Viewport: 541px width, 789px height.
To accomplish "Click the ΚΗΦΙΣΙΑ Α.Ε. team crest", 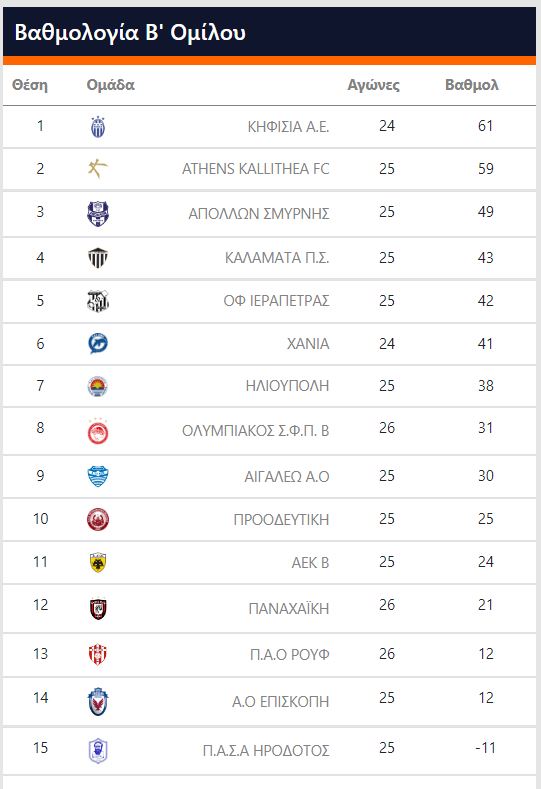I will coord(98,127).
